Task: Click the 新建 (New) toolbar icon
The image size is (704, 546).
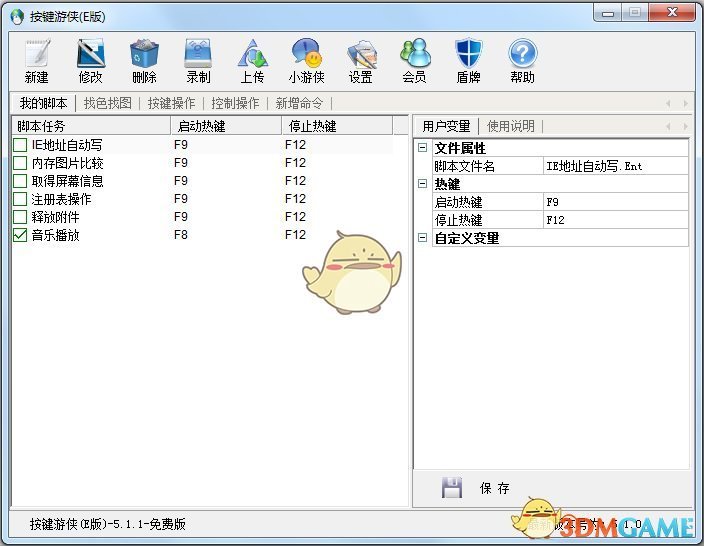Action: [37, 62]
